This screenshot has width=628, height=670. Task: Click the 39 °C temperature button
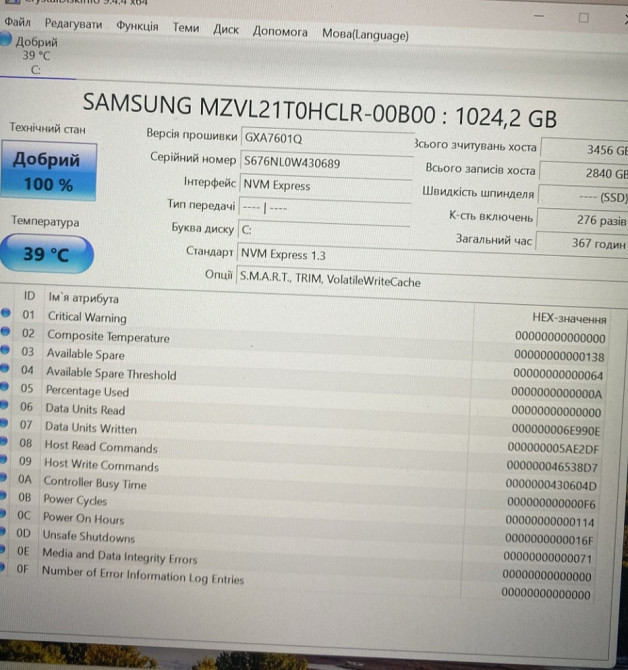tap(47, 254)
